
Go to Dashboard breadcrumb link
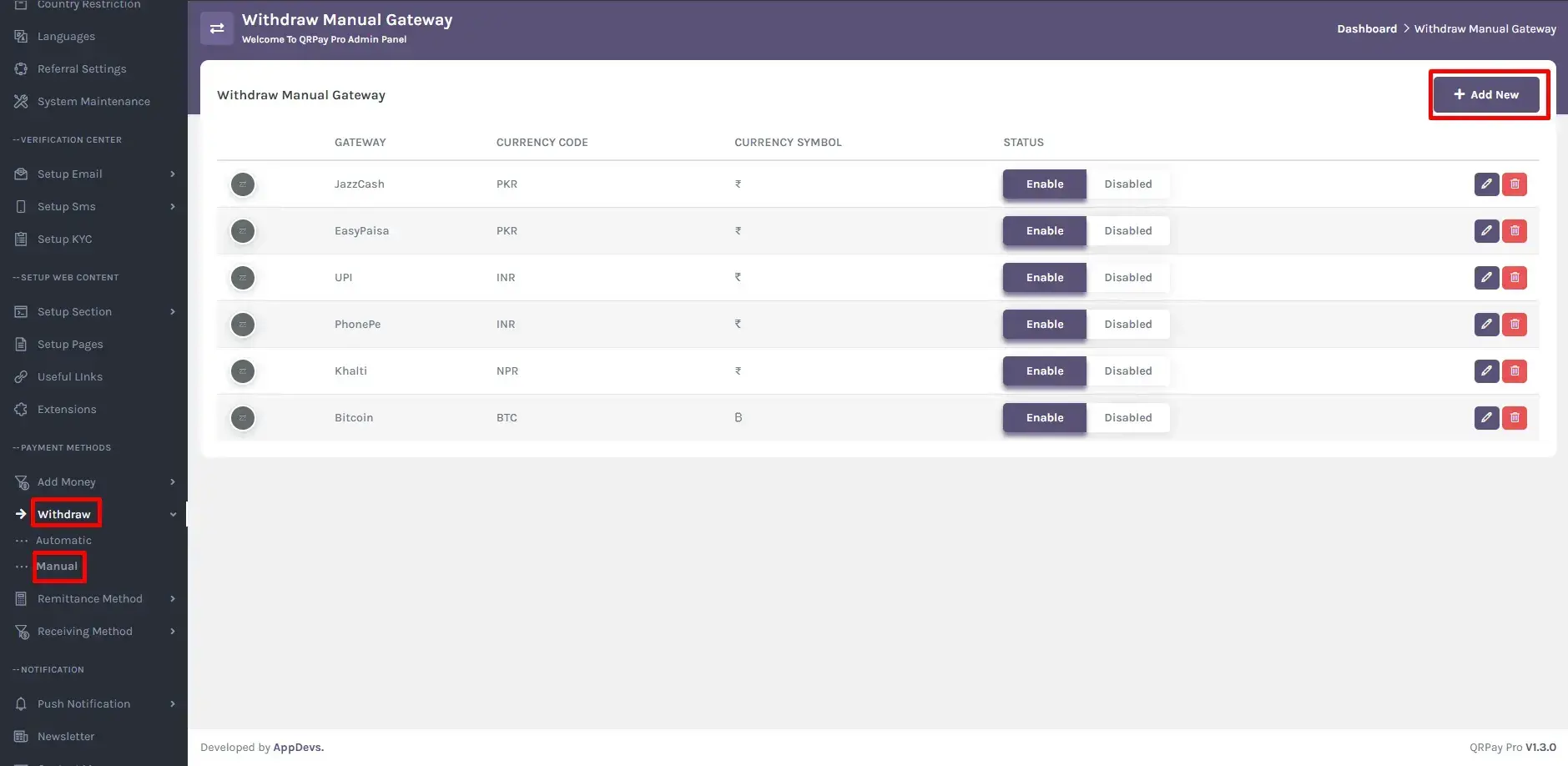tap(1367, 28)
